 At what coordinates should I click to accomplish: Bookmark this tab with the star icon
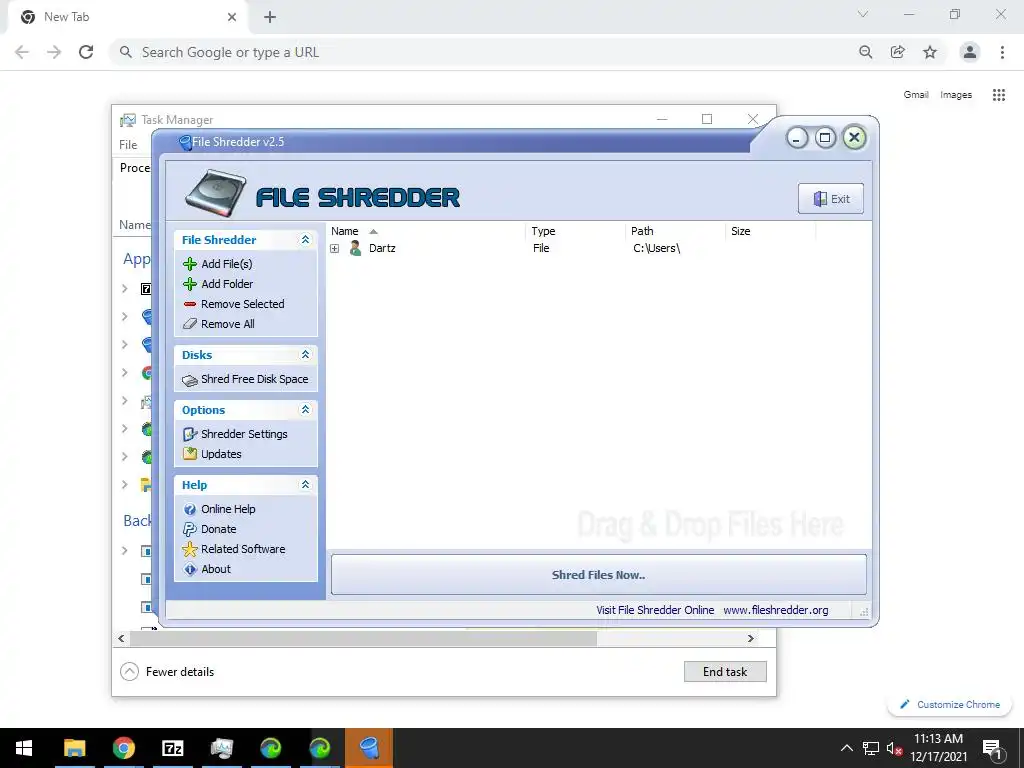pyautogui.click(x=930, y=52)
